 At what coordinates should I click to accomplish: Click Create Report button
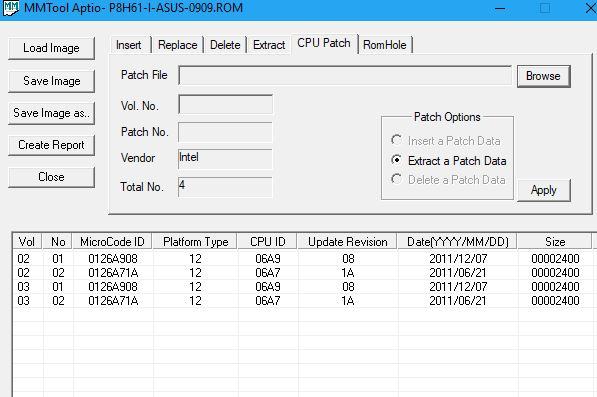51,145
